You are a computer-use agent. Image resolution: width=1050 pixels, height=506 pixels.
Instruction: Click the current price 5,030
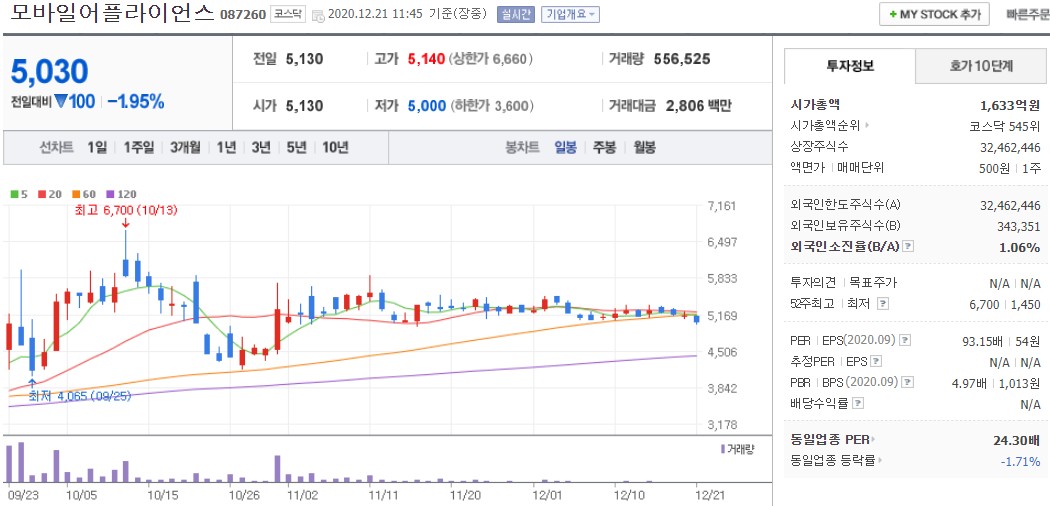point(50,72)
